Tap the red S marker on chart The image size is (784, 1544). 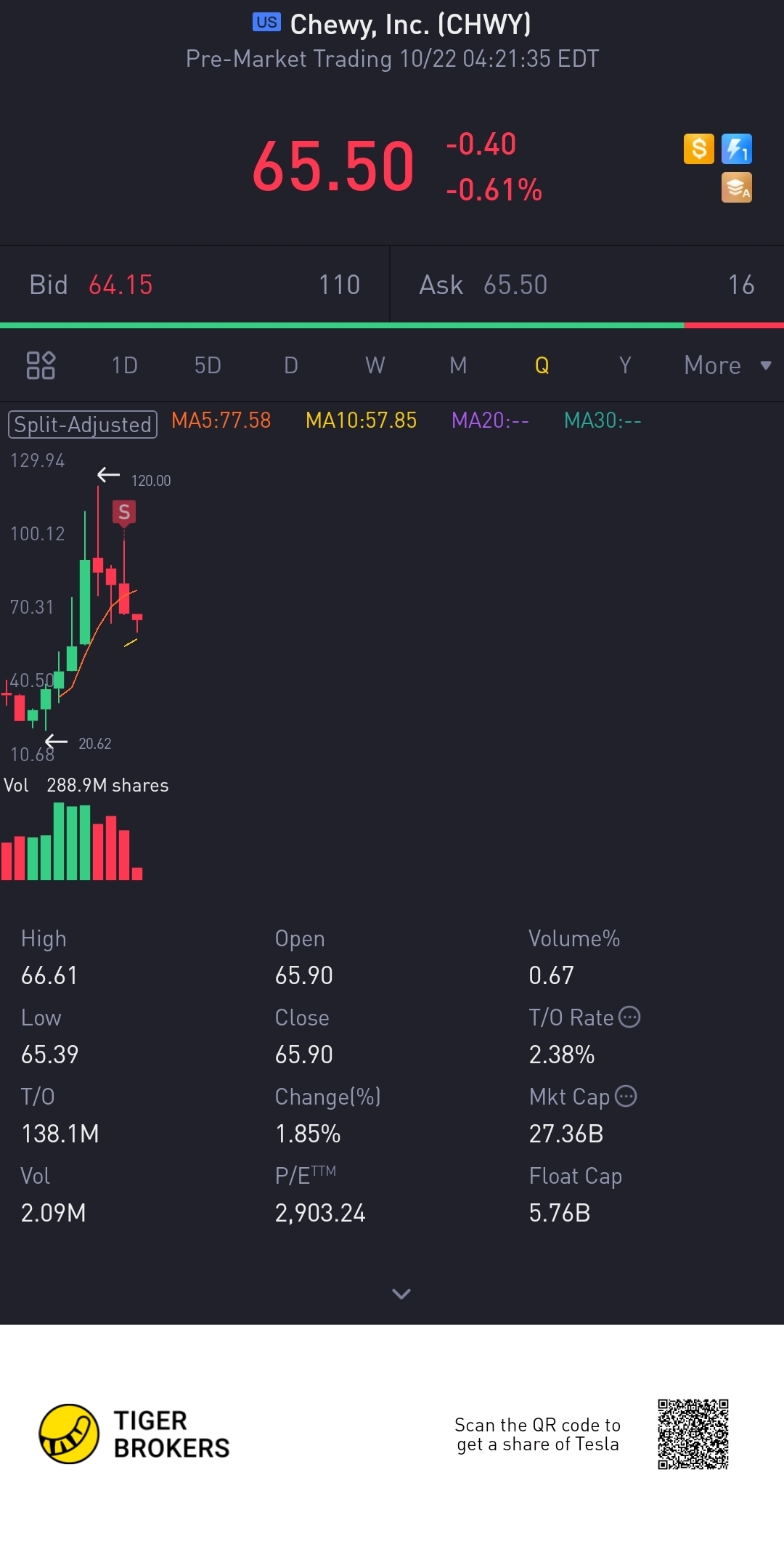124,512
